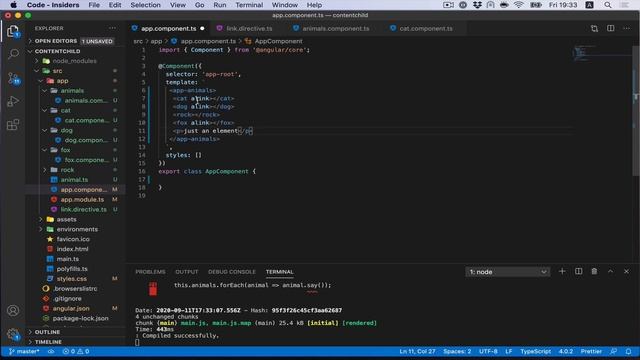Image resolution: width=640 pixels, height=360 pixels.
Task: Click the Prettier status bar item
Action: coord(591,351)
